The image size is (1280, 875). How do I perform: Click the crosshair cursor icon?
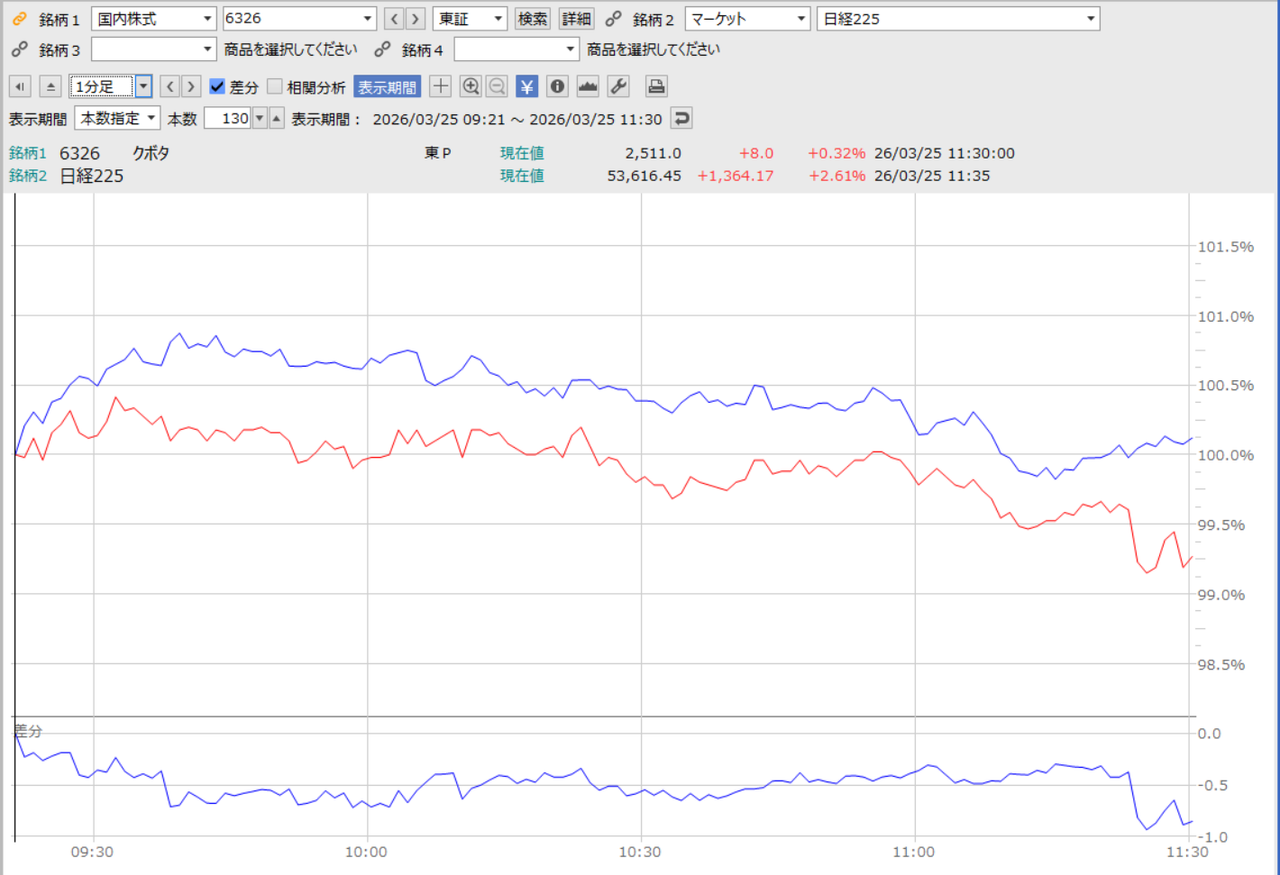[440, 87]
